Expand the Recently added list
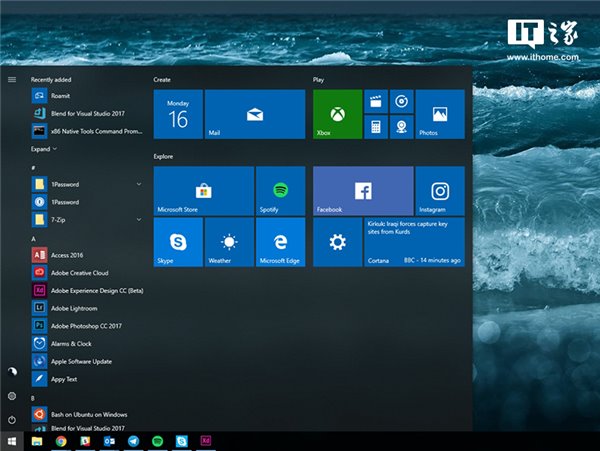Image resolution: width=600 pixels, height=451 pixels. click(44, 149)
